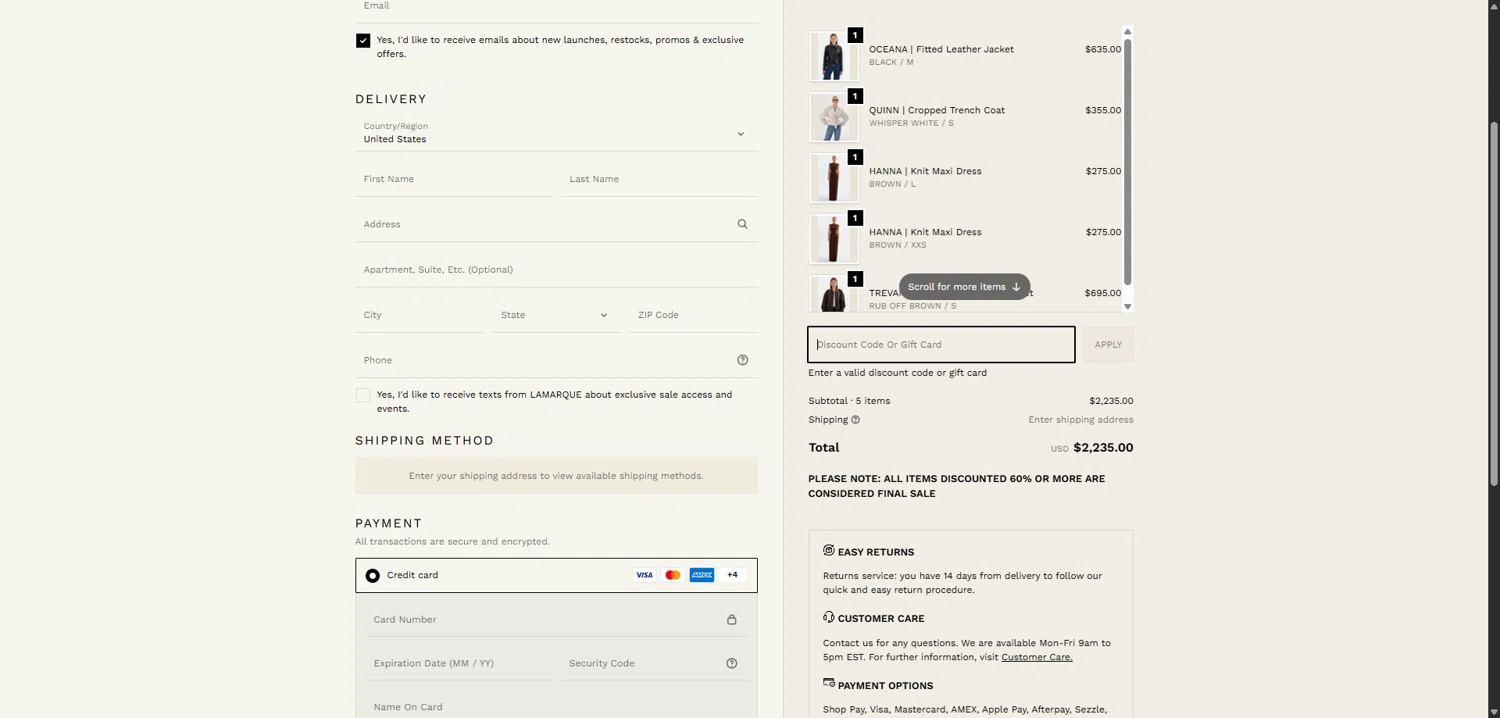
Task: Click the Visa card logo
Action: click(x=644, y=575)
